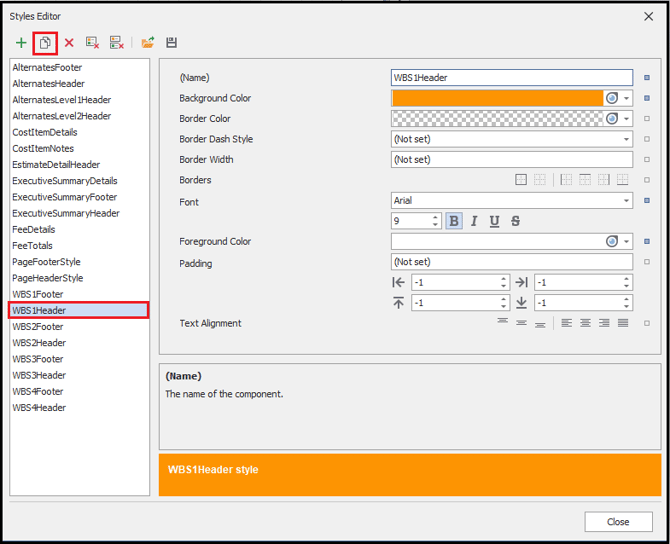Image resolution: width=670 pixels, height=544 pixels.
Task: Set vertical text alignment to bottom
Action: click(540, 323)
